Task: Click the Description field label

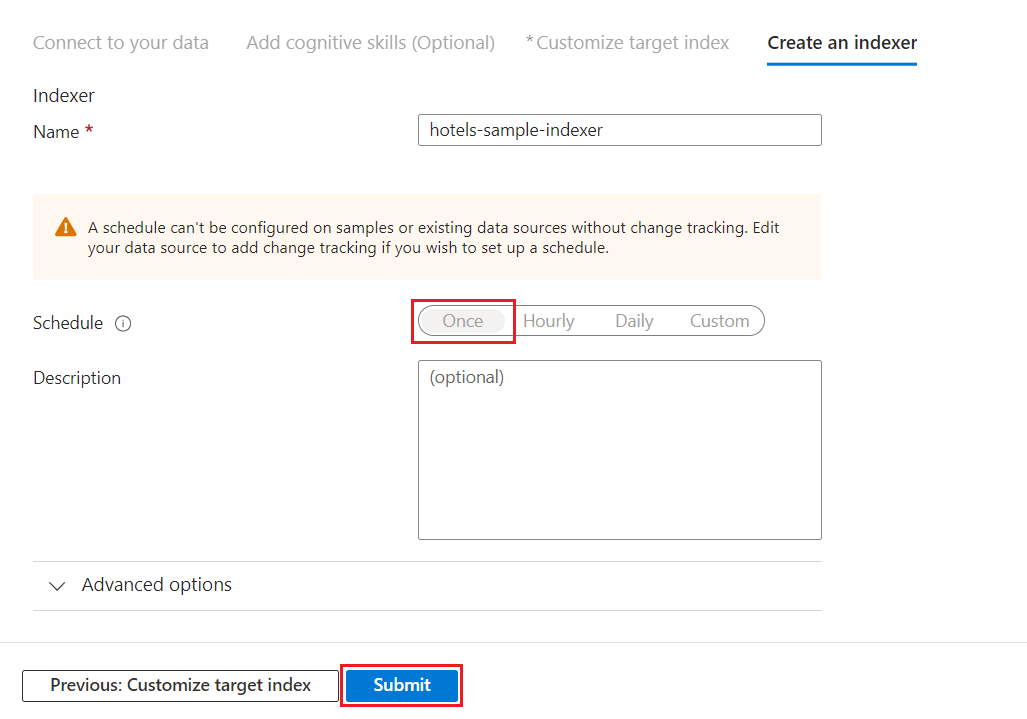Action: 77,378
